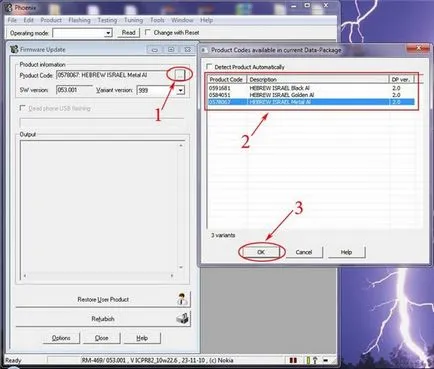Open the Flashing menu
This screenshot has height=369, width=434.
pyautogui.click(x=79, y=20)
